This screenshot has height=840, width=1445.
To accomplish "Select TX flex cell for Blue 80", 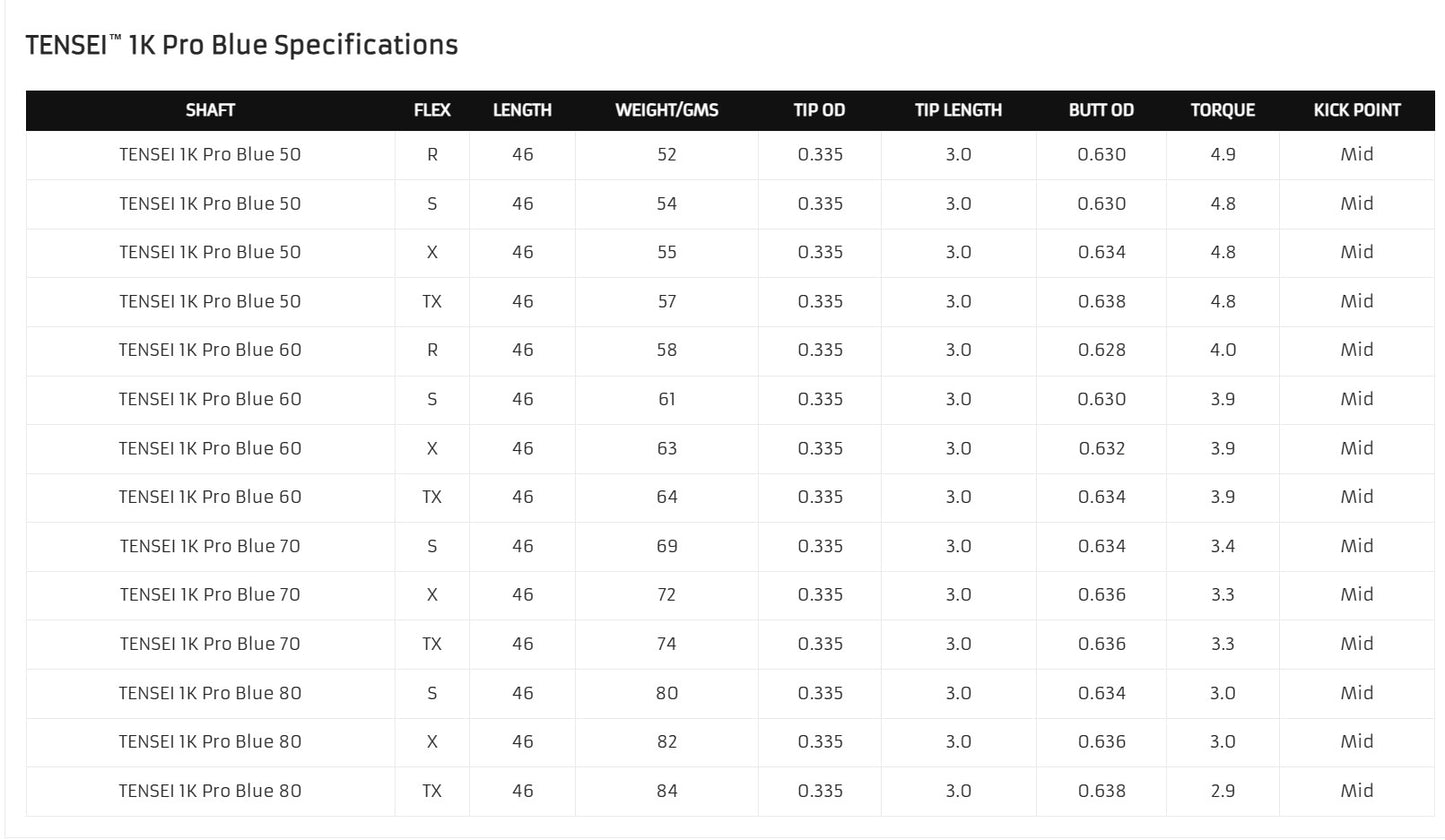I will [432, 791].
